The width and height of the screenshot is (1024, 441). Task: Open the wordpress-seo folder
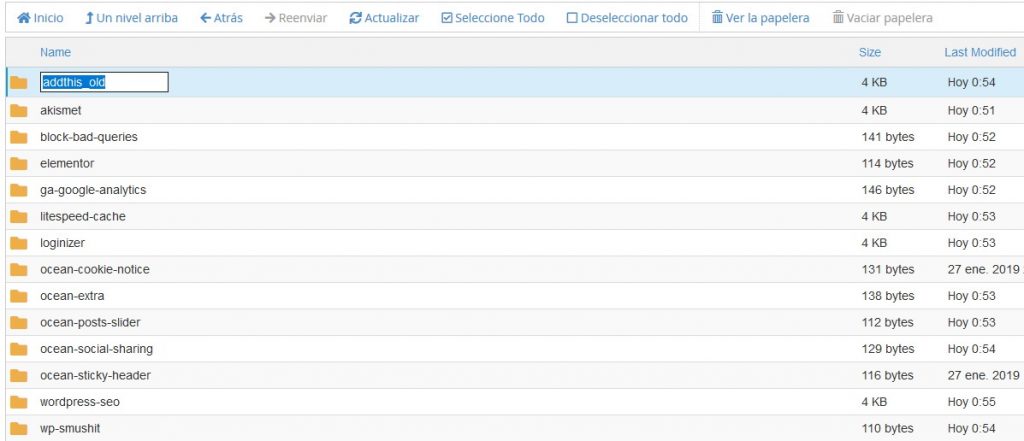[81, 402]
